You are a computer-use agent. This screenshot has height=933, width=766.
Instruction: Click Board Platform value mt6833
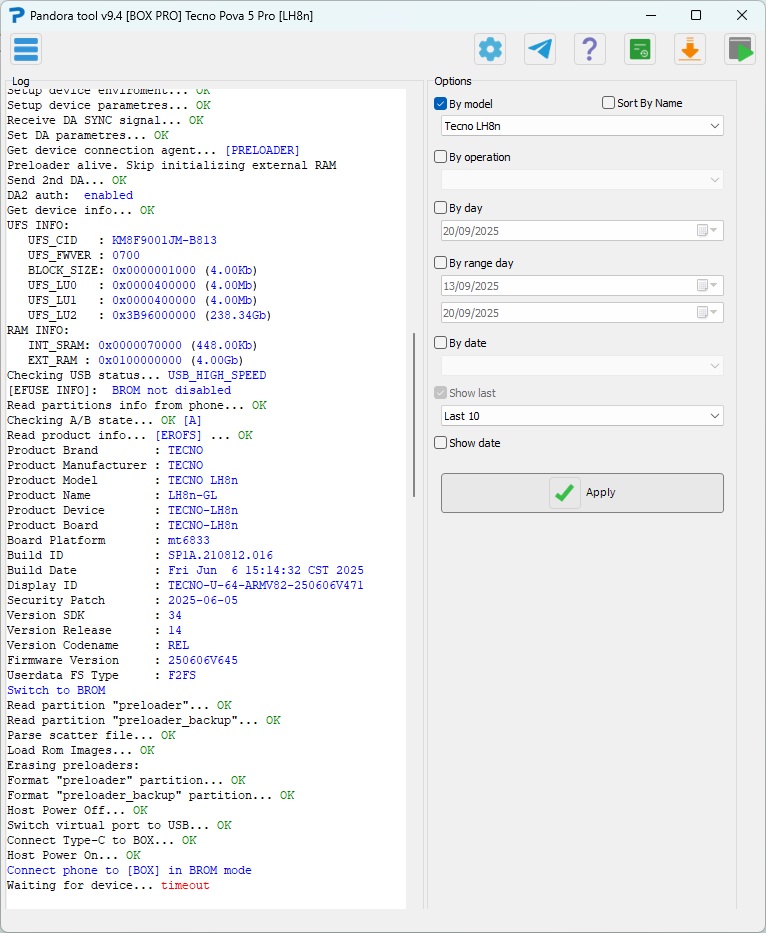pyautogui.click(x=189, y=540)
